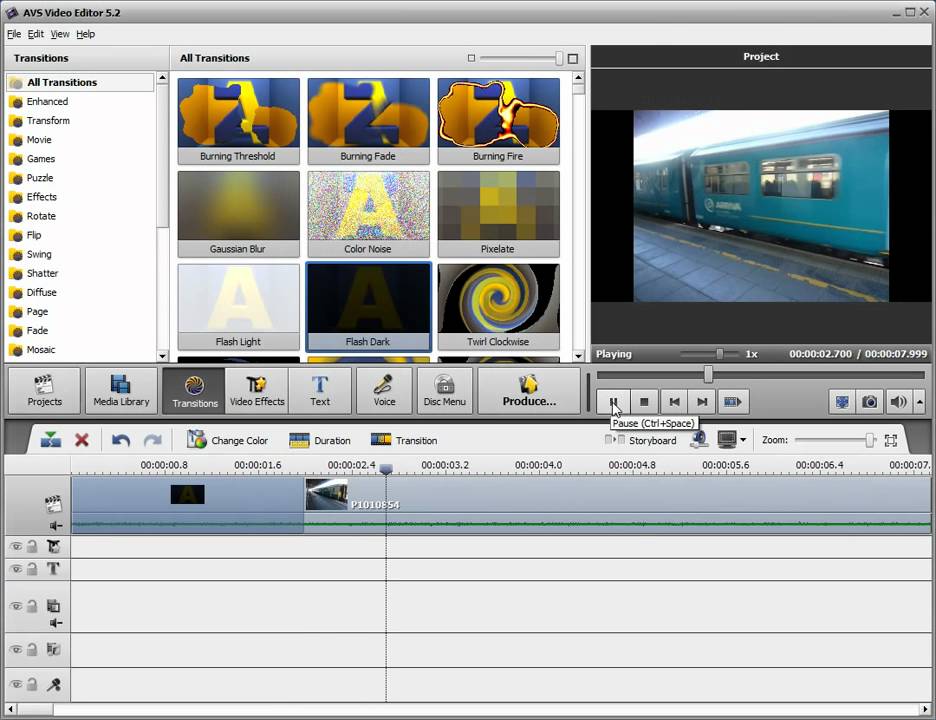This screenshot has width=936, height=720.
Task: Toggle visibility of the text track
Action: coord(16,569)
